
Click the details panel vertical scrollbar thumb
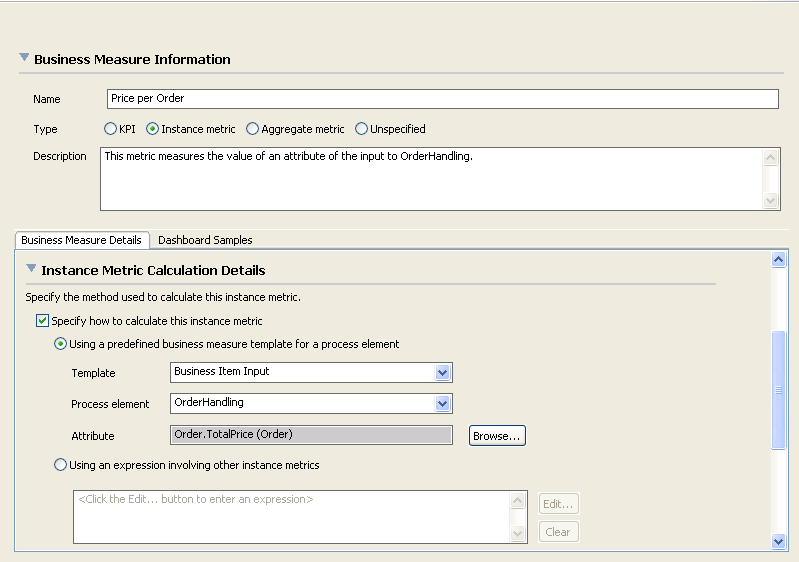point(779,391)
